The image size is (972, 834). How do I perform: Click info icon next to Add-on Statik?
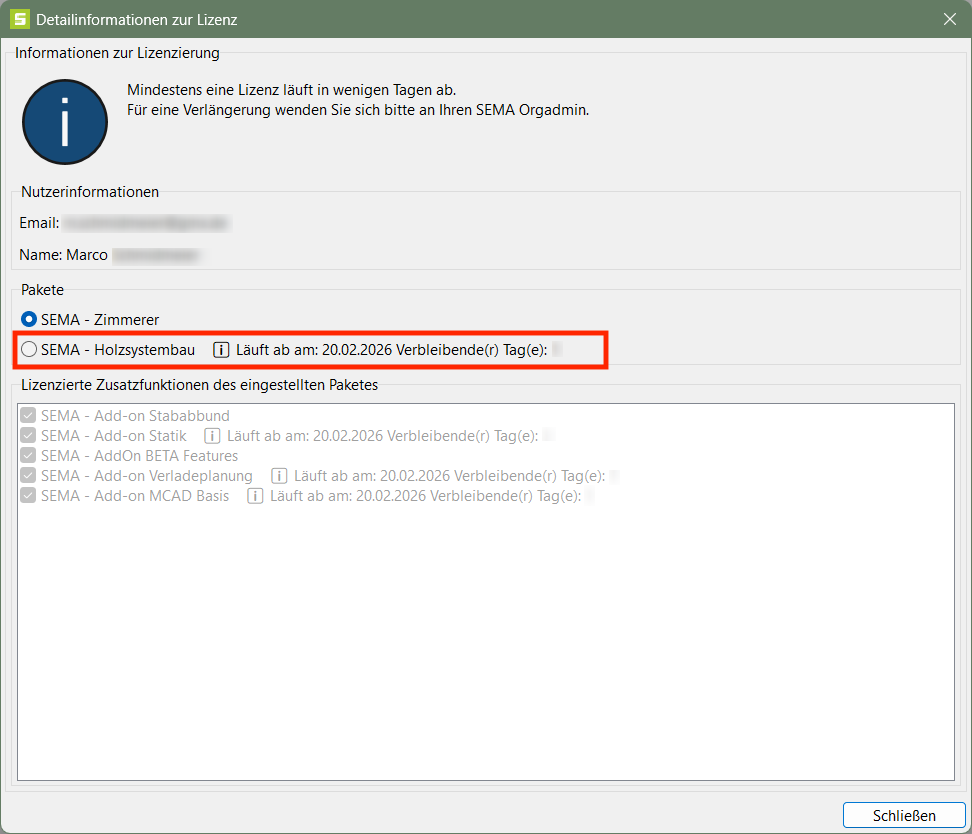pos(212,436)
